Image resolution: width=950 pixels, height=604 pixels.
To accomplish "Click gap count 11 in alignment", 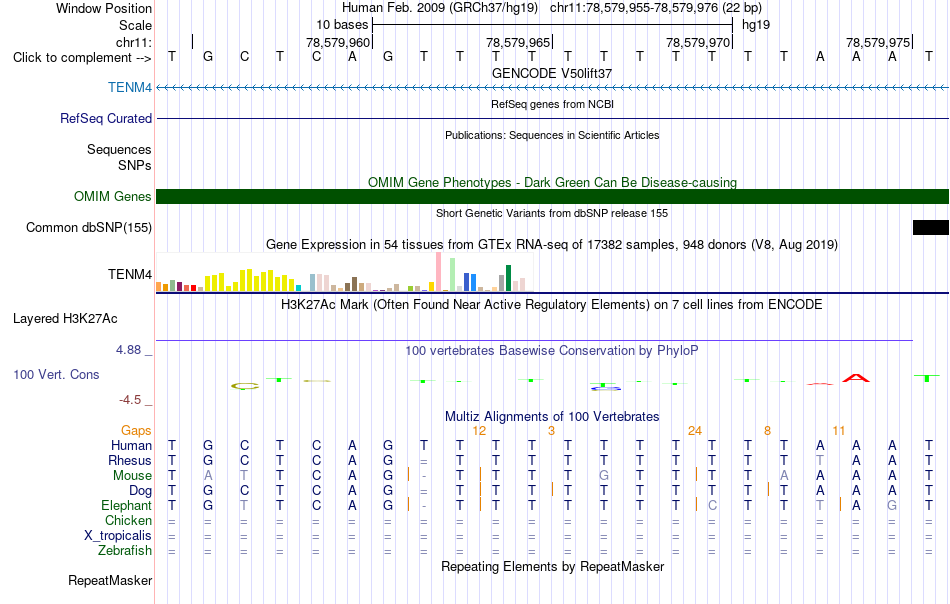I will tap(839, 431).
